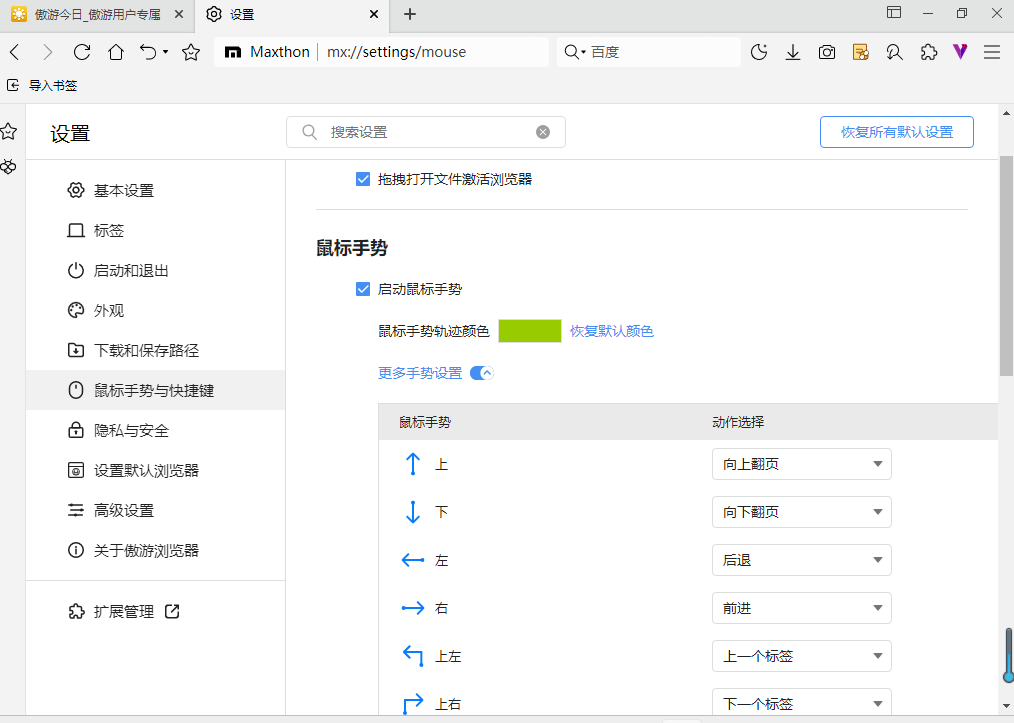This screenshot has height=723, width=1014.
Task: Open the sidebar clover panel icon
Action: click(8, 167)
